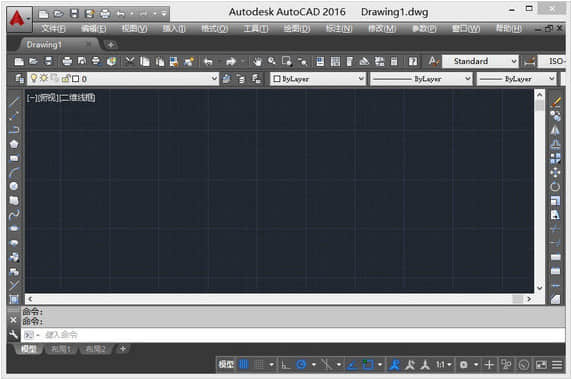Image resolution: width=572 pixels, height=379 pixels.
Task: Select the Spline draw tool
Action: pyautogui.click(x=14, y=214)
